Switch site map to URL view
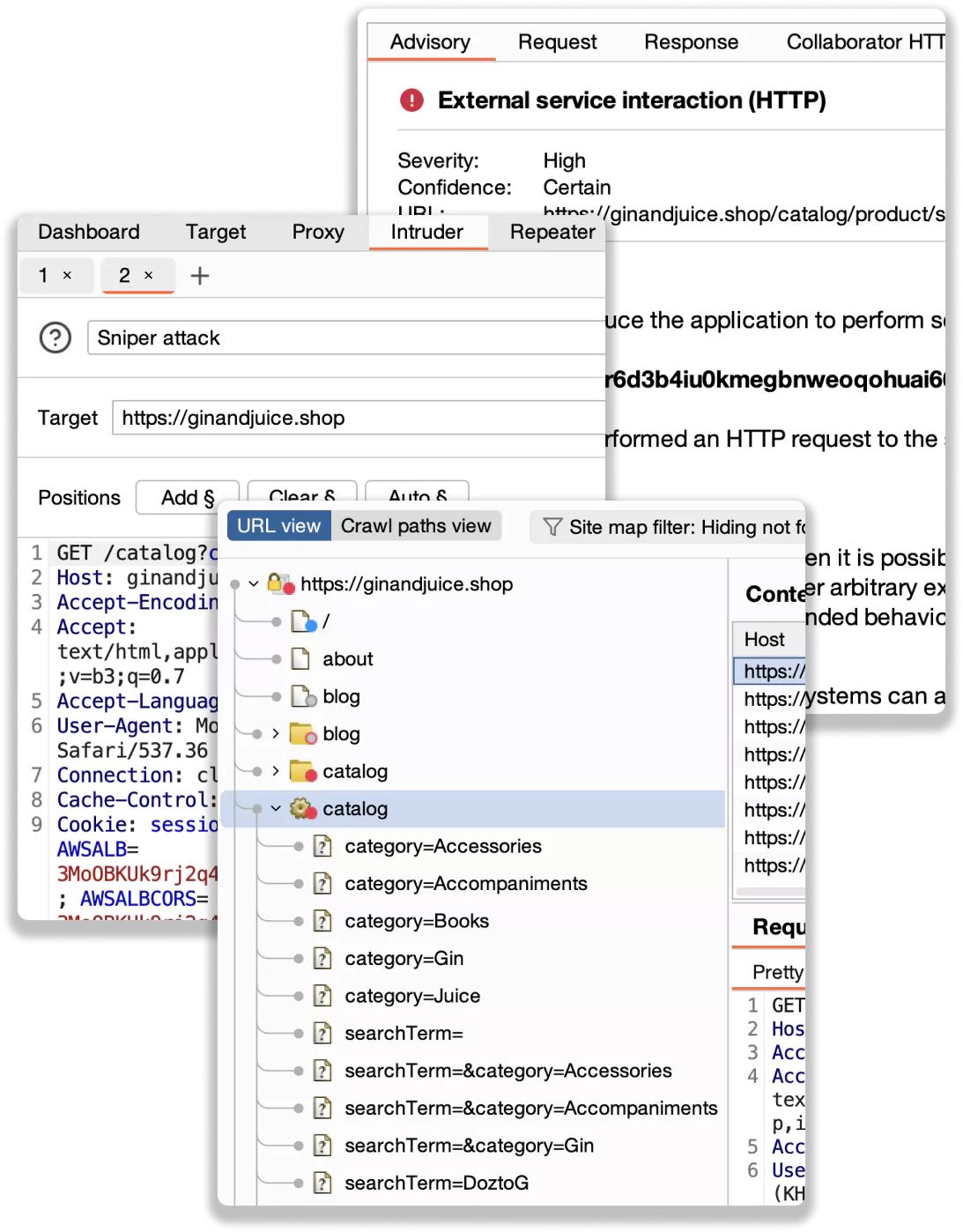 click(278, 526)
